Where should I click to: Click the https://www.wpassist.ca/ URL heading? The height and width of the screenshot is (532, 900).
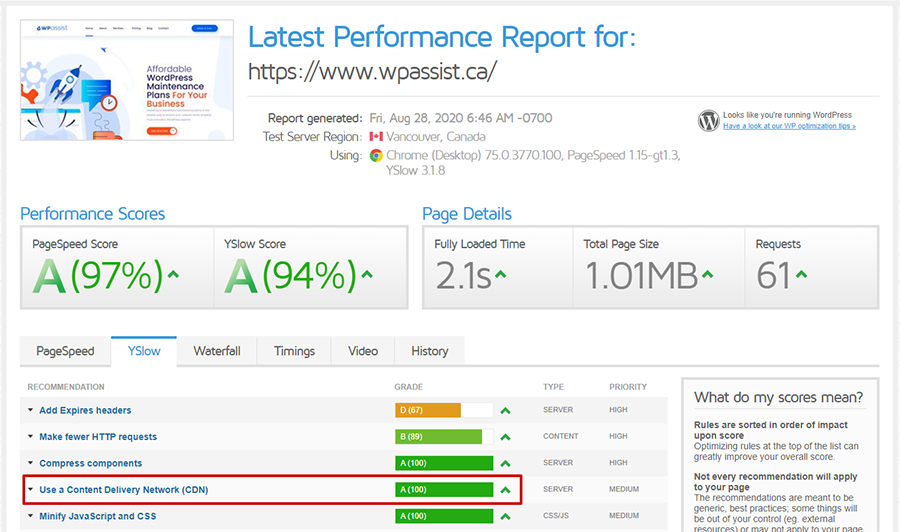coord(372,72)
